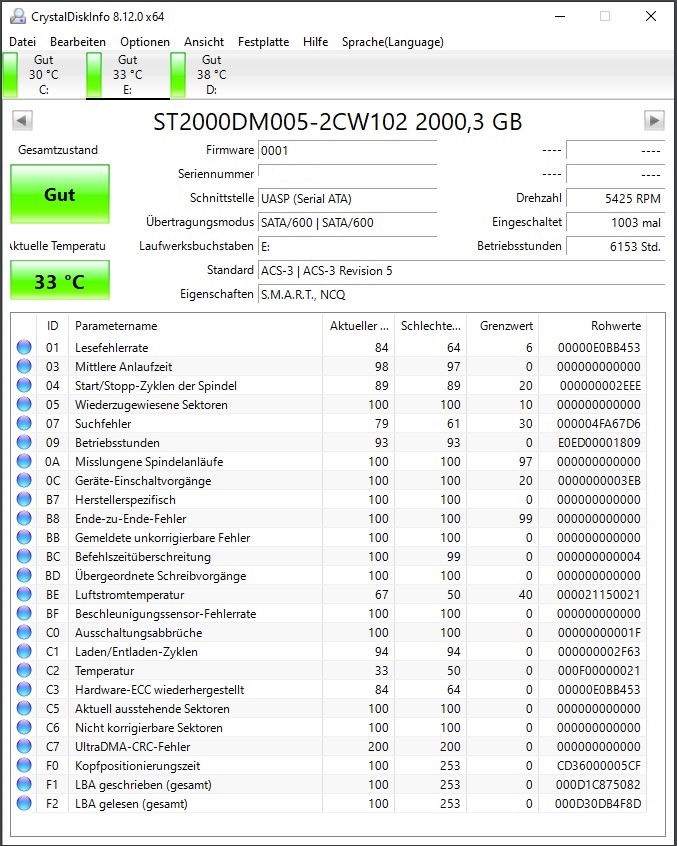Click the Standard field ACS-3 Revision 5

[x=462, y=270]
